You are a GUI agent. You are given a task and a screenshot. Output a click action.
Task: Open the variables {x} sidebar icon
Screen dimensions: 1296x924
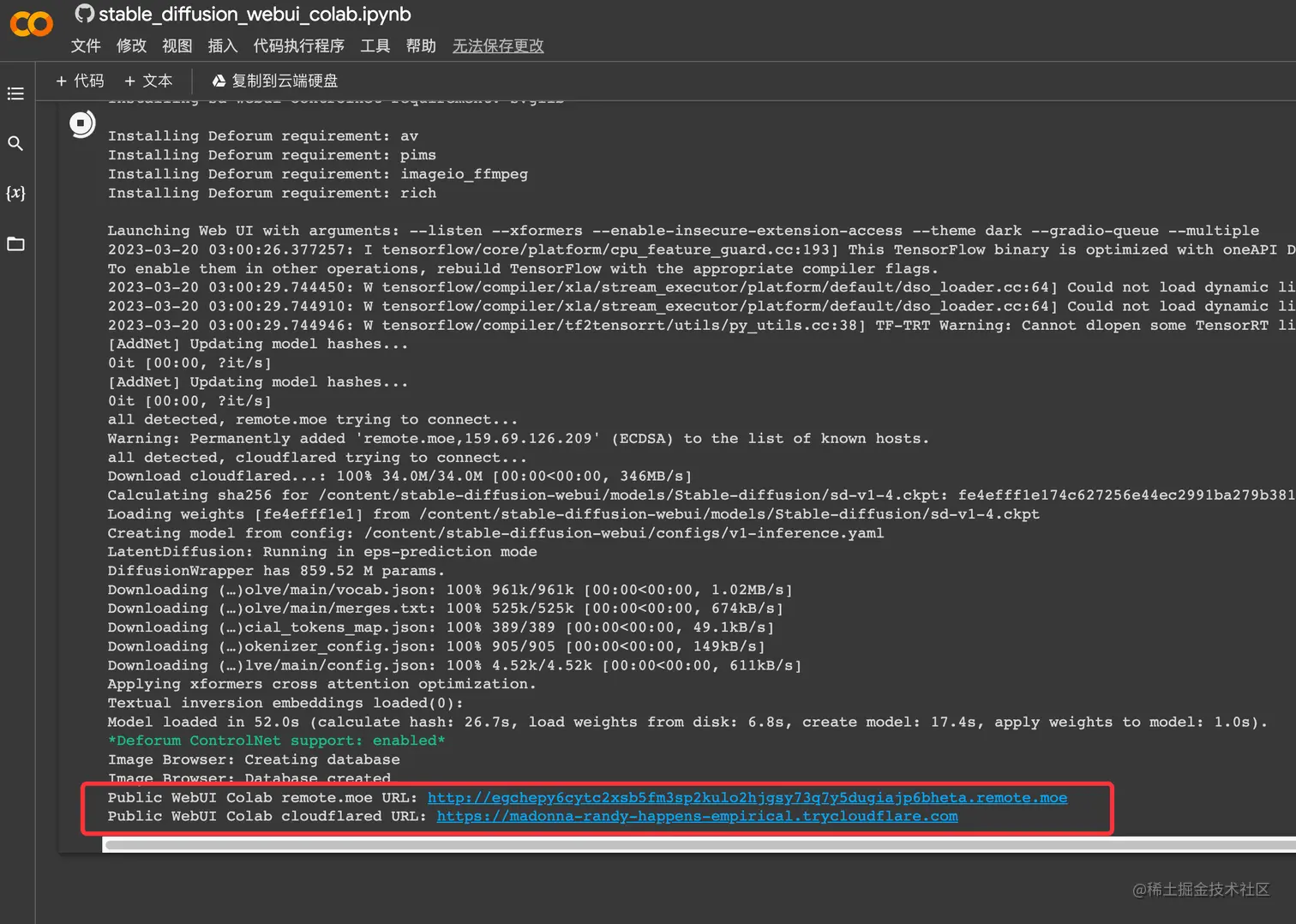(x=15, y=193)
